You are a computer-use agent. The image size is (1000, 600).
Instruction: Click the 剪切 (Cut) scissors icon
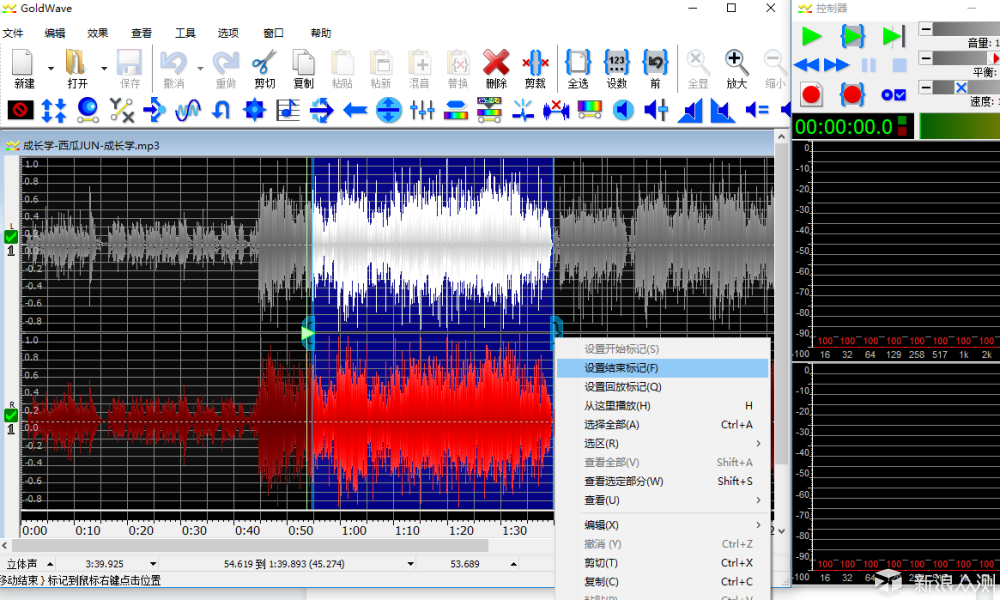coord(264,63)
